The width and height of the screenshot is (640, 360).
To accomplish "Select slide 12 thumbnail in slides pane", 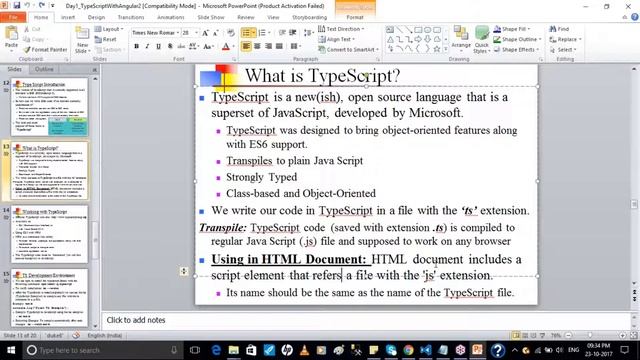I will [x=50, y=107].
